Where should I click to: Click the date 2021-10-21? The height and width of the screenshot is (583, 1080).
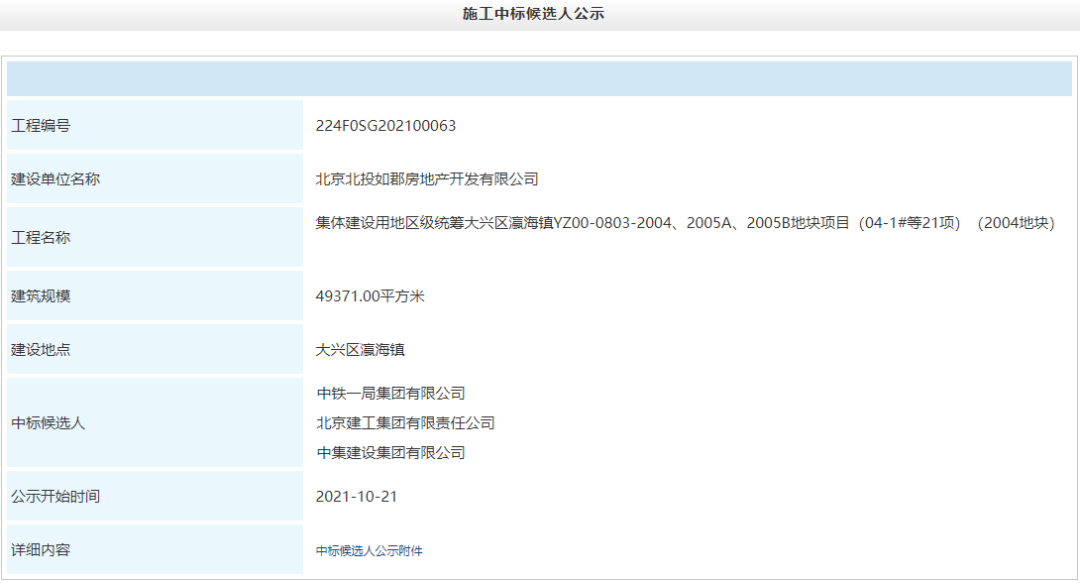click(356, 496)
